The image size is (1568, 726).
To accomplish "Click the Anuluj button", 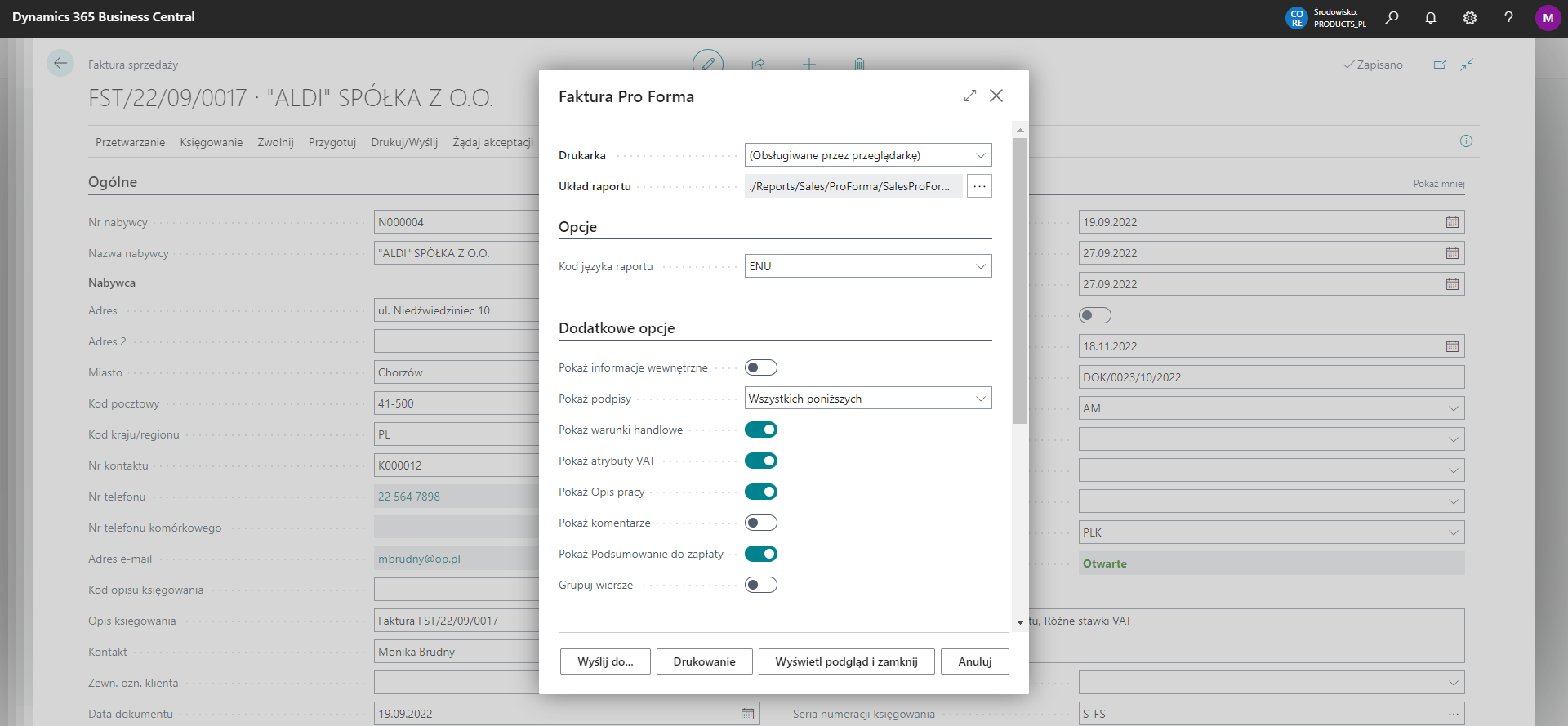I will 975,661.
